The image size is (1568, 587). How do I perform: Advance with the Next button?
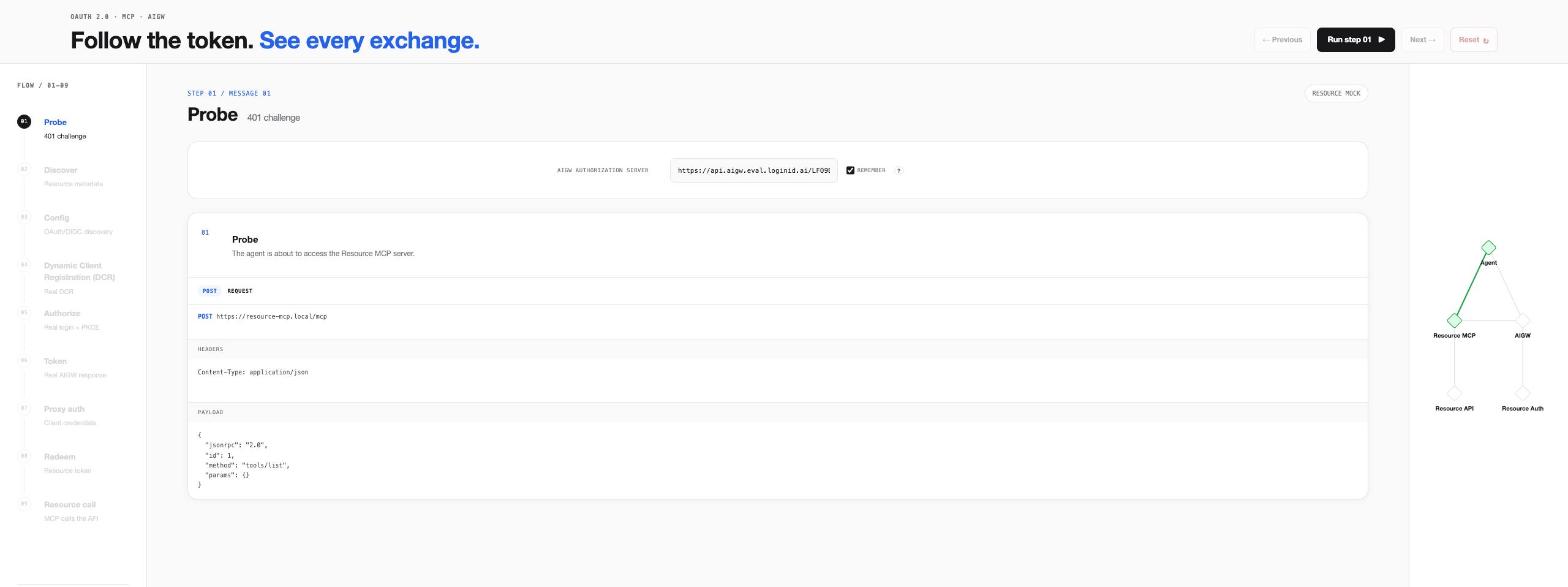pos(1422,40)
